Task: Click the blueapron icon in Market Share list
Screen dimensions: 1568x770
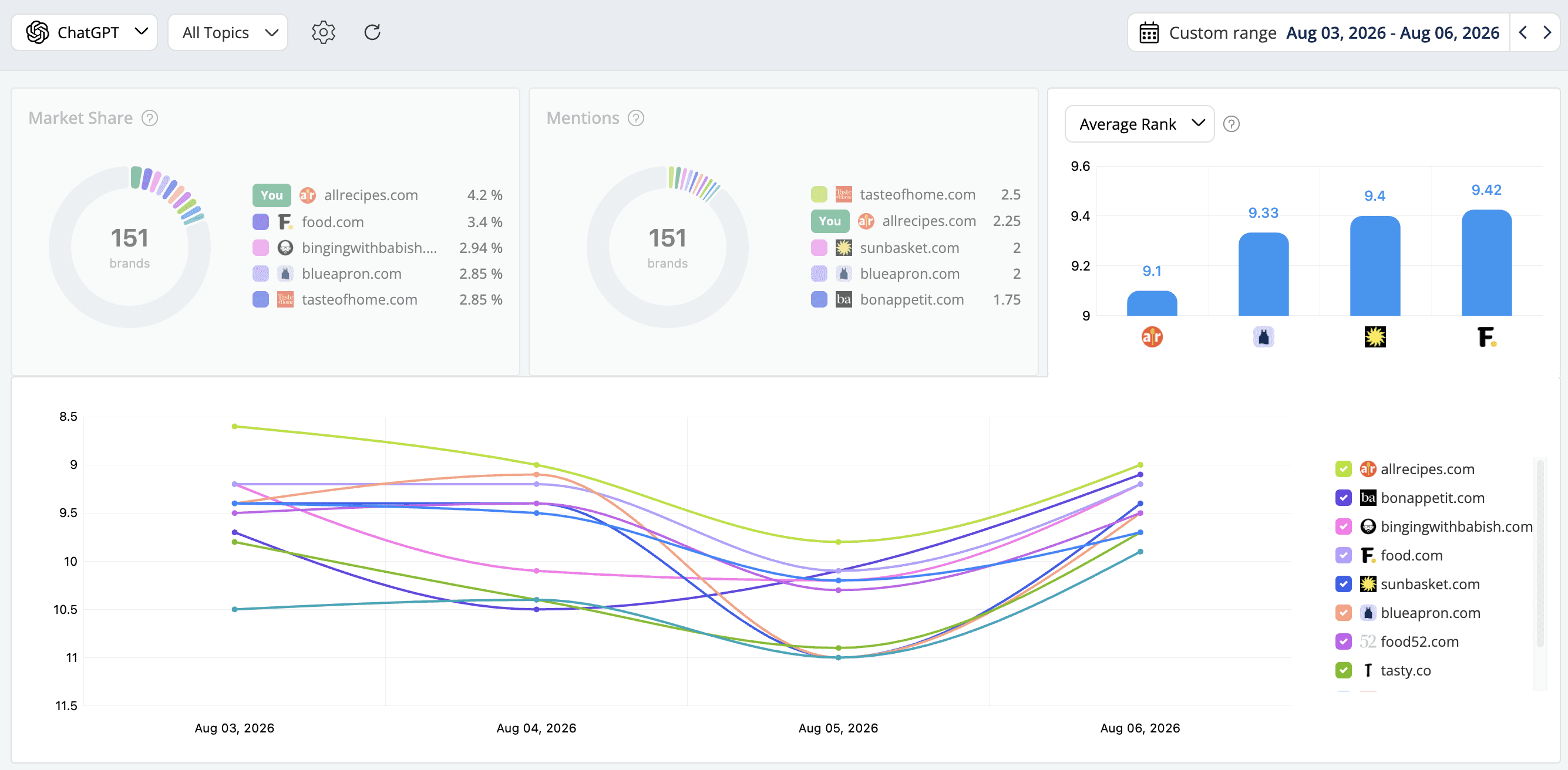Action: tap(285, 273)
